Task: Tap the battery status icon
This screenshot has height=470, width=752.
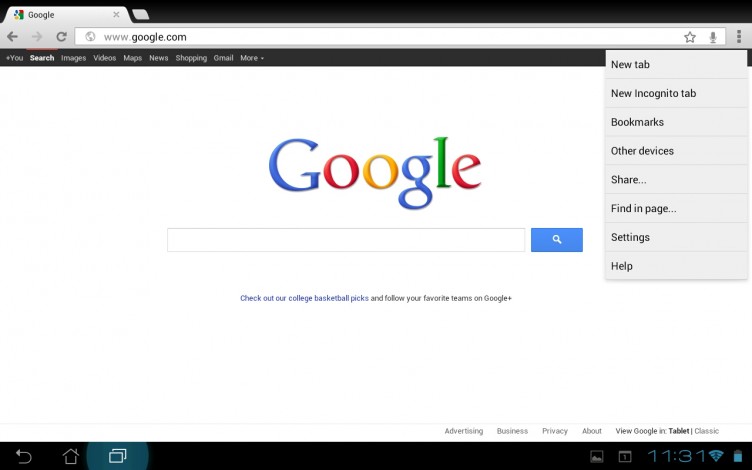Action: click(x=738, y=456)
